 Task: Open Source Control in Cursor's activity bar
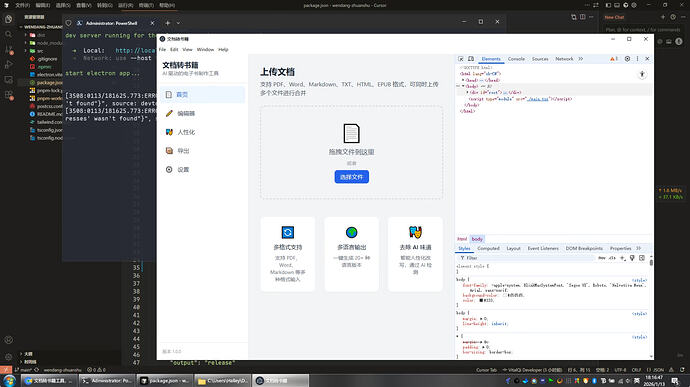coord(8,49)
